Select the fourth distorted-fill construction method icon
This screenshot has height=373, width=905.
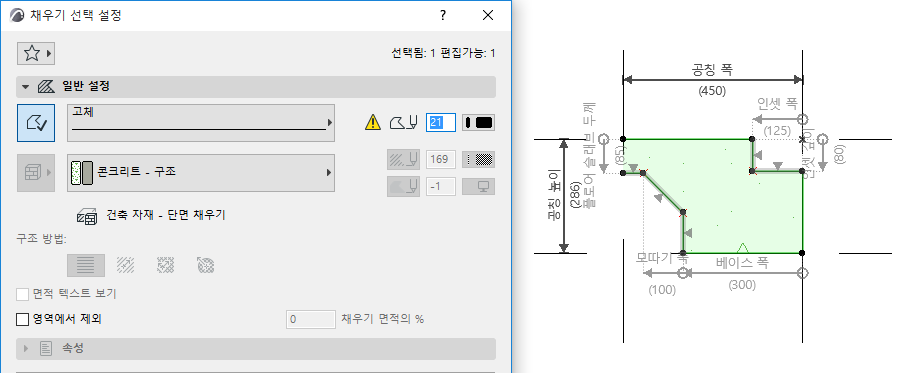coord(206,265)
